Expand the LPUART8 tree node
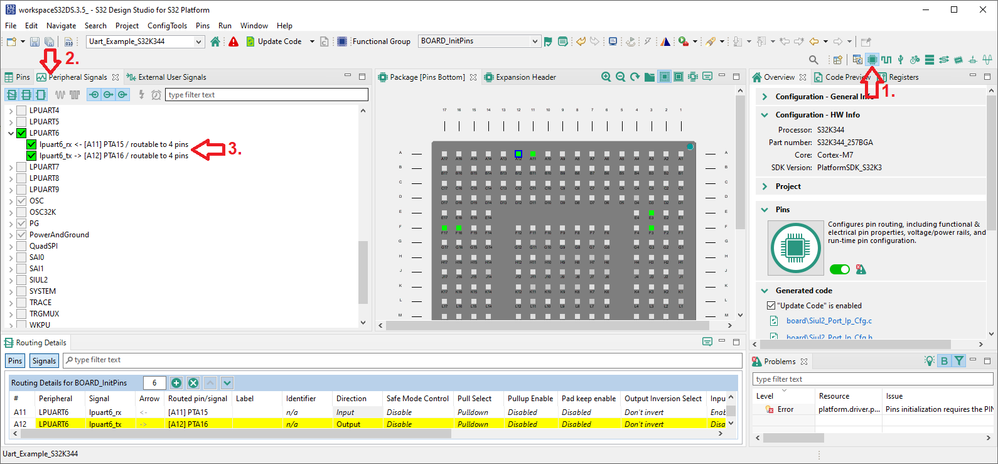This screenshot has height=464, width=998. coord(10,178)
